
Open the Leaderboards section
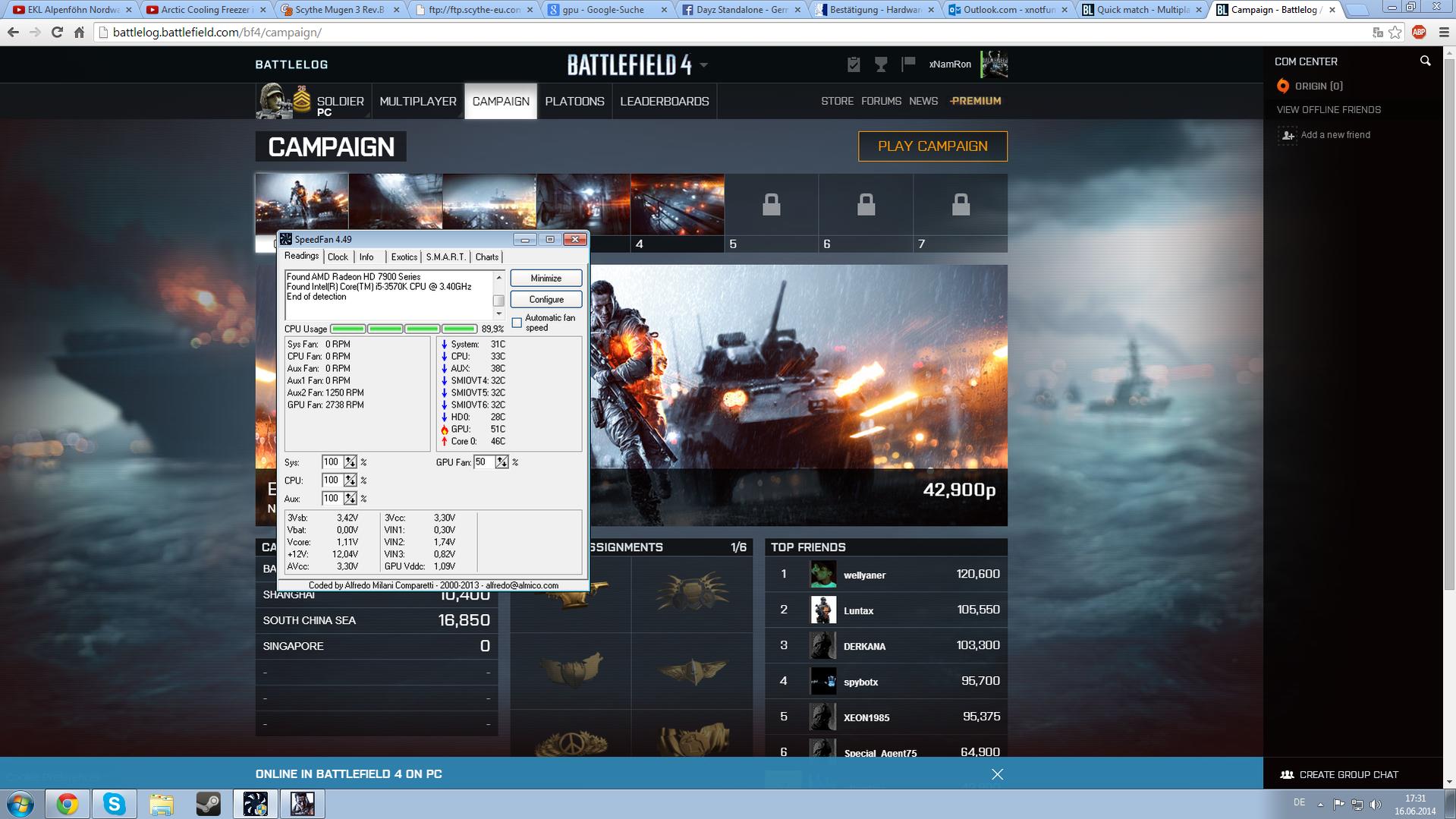665,101
